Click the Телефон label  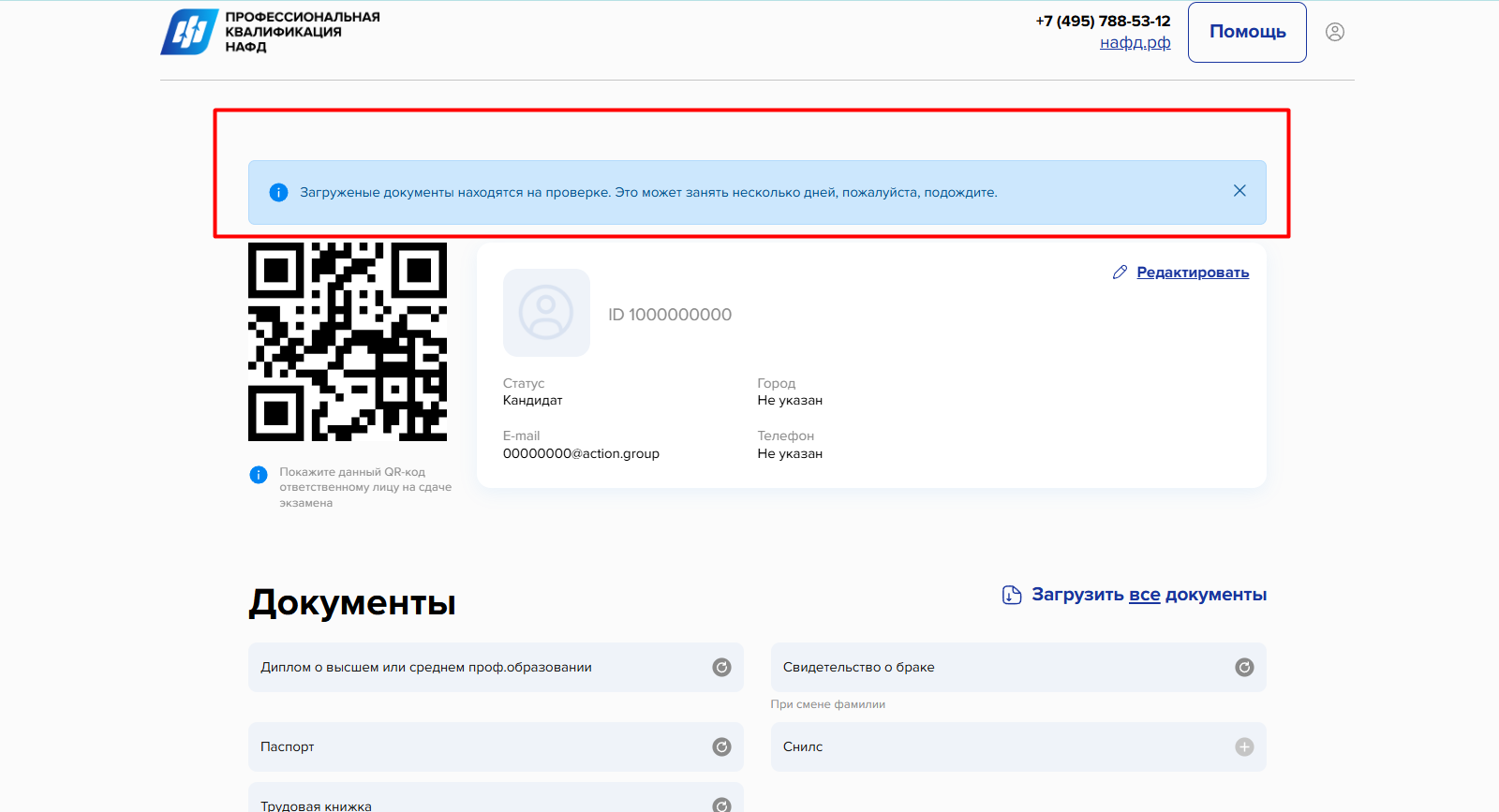click(x=786, y=436)
